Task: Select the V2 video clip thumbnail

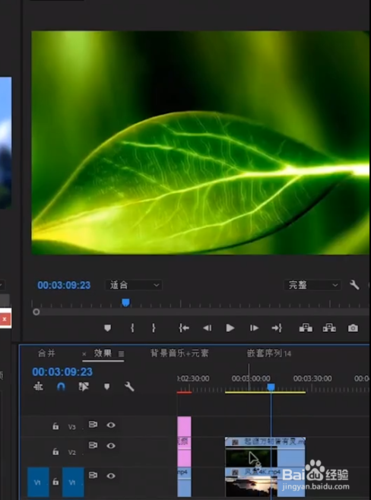Action: click(x=251, y=457)
